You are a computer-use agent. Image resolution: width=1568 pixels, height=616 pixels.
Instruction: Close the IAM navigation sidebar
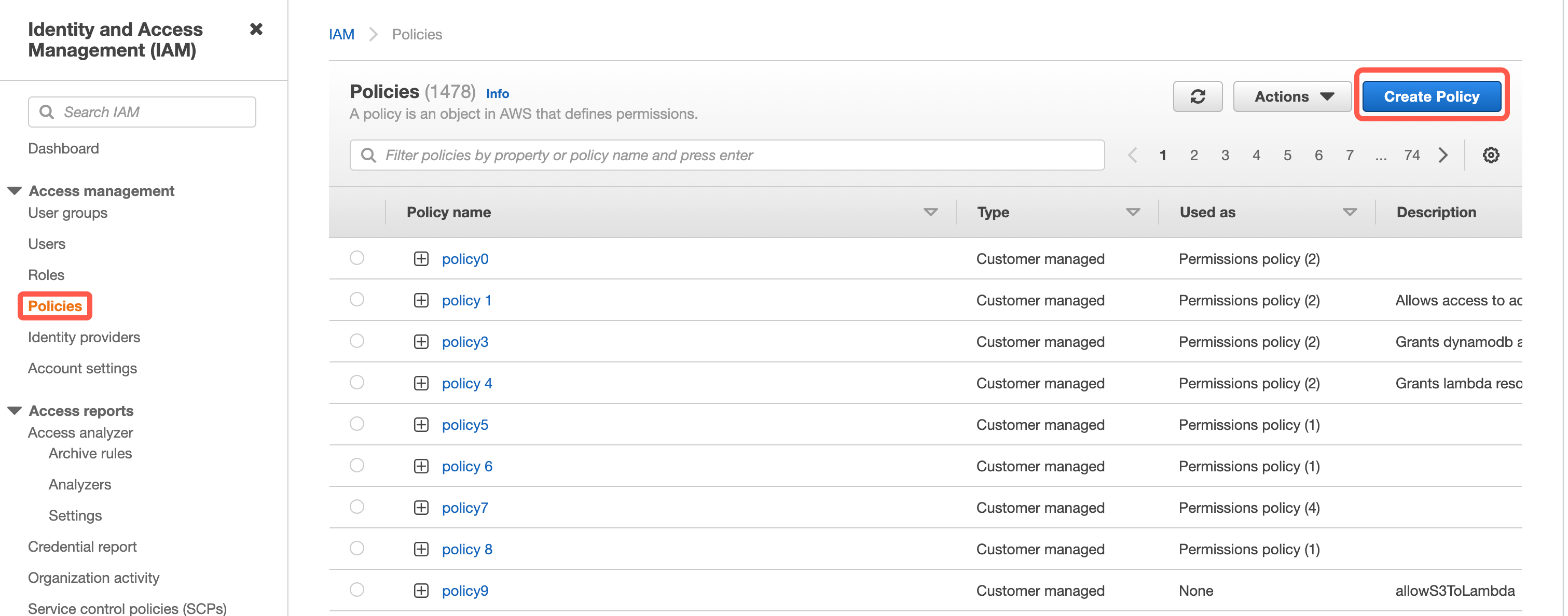tap(256, 29)
